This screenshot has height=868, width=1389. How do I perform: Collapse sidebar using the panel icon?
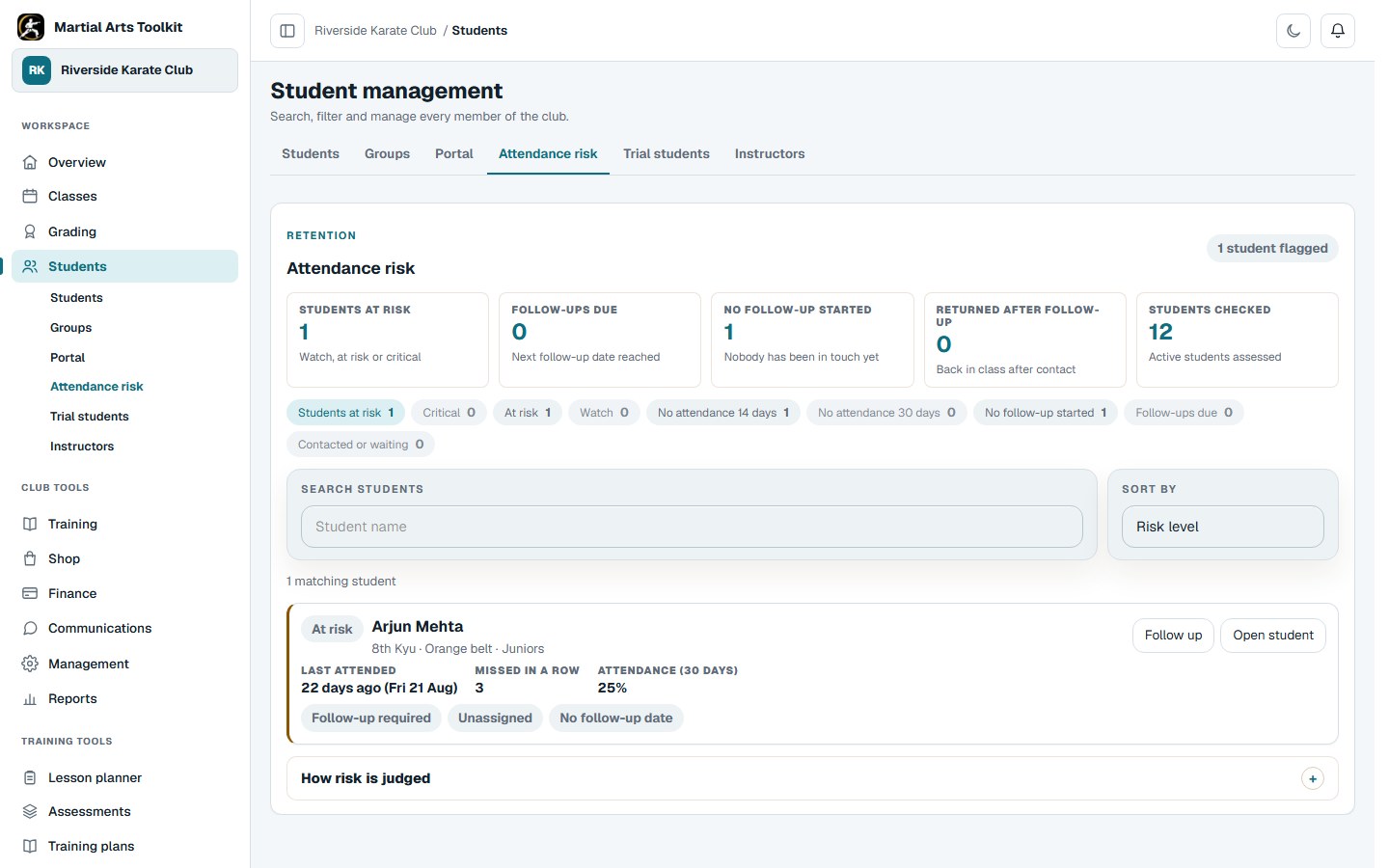pos(287,31)
